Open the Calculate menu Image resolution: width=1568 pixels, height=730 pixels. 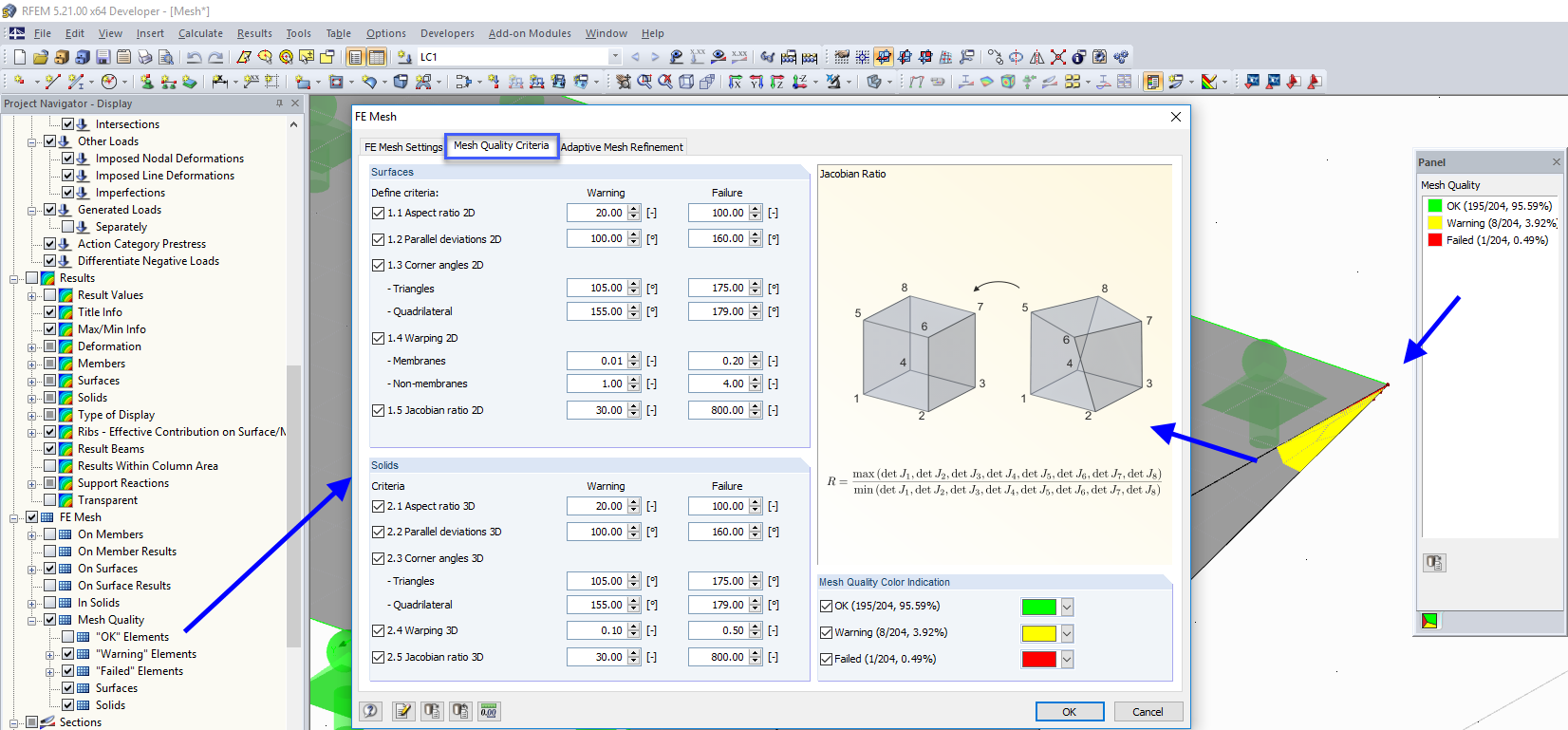tap(200, 33)
